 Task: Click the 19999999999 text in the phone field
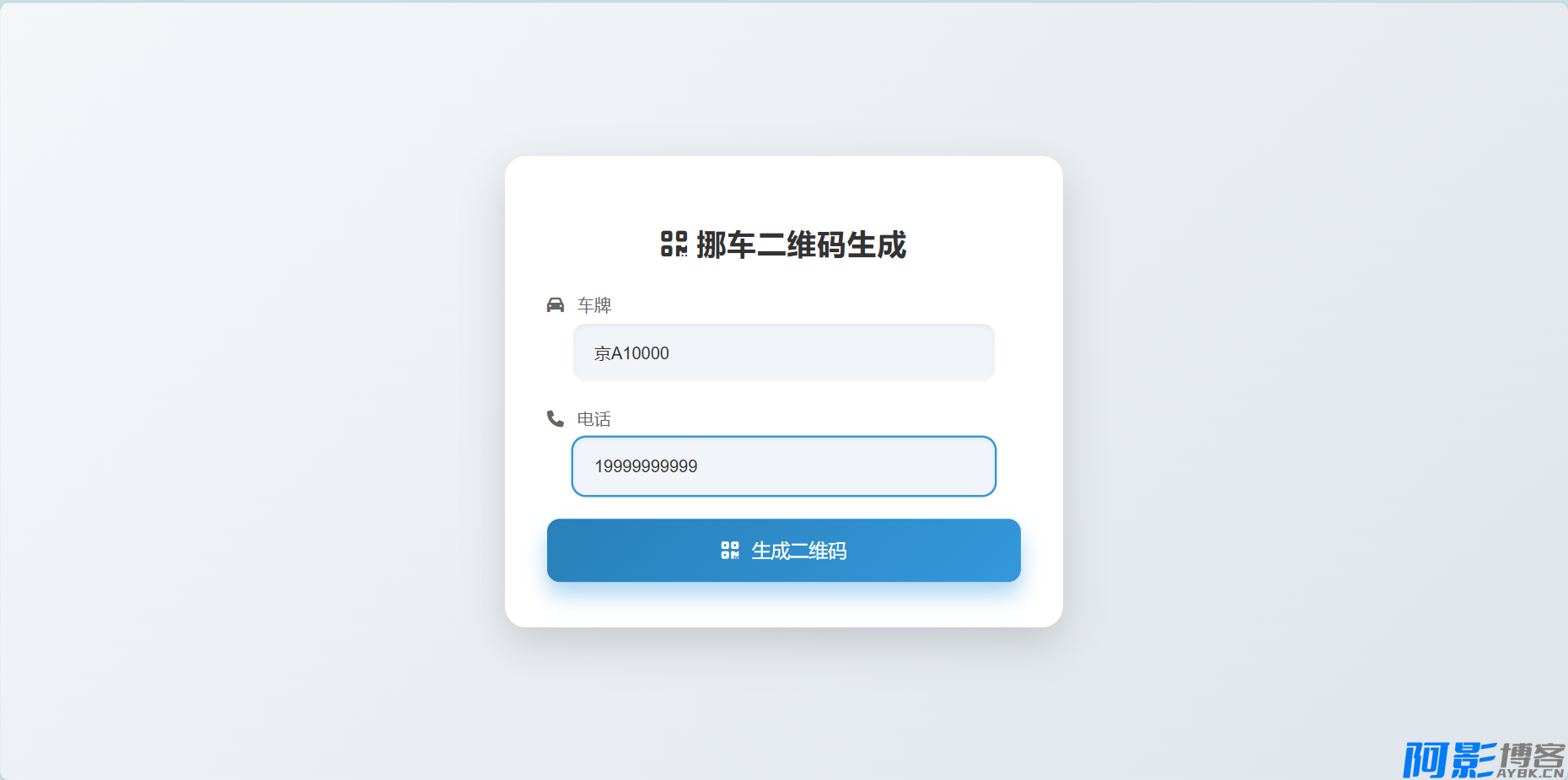pyautogui.click(x=646, y=466)
